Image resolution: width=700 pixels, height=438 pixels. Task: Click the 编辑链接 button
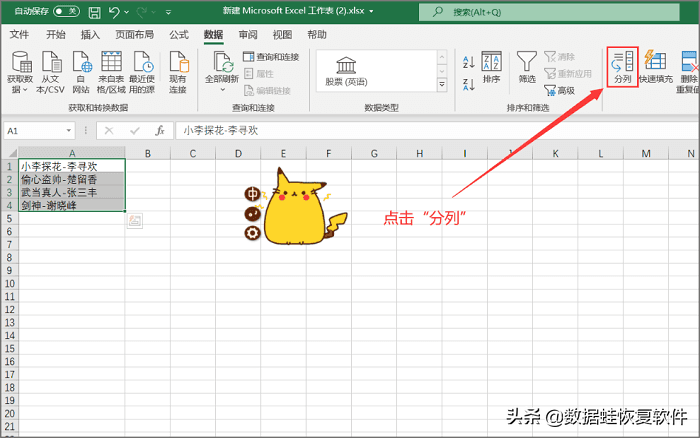(267, 91)
